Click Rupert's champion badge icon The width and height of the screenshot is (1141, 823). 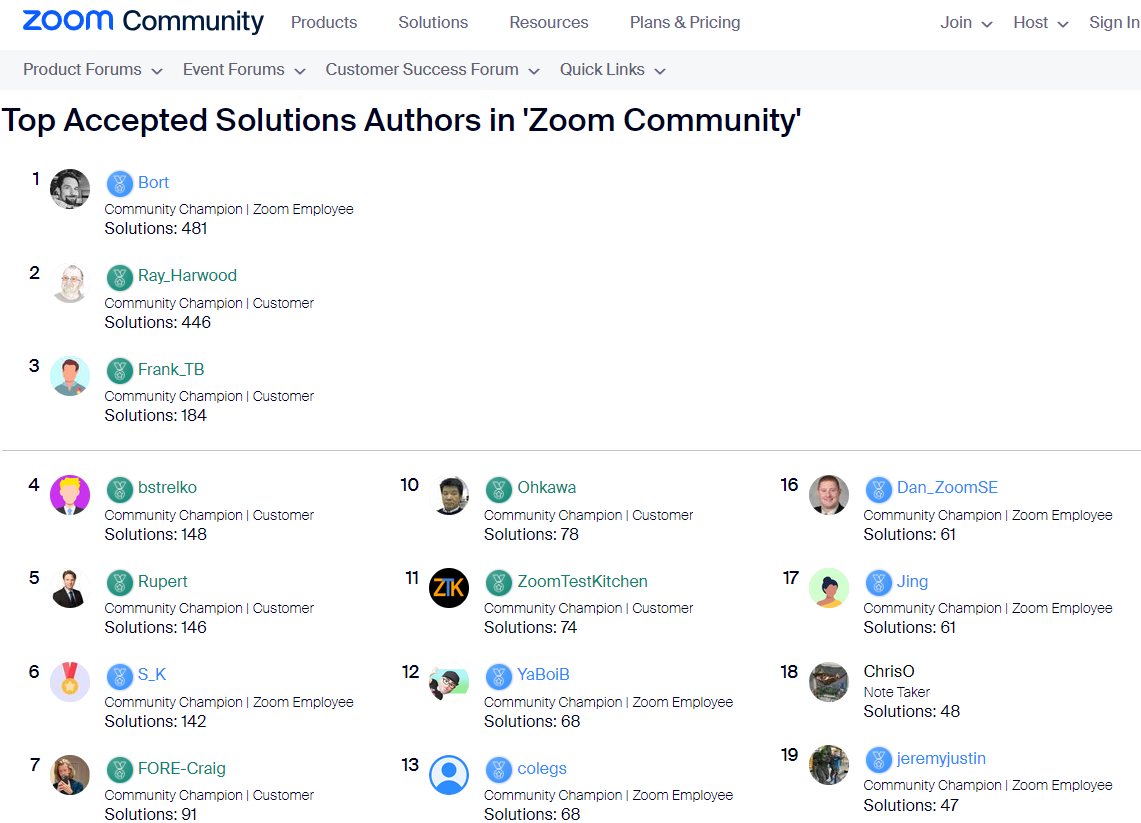119,582
